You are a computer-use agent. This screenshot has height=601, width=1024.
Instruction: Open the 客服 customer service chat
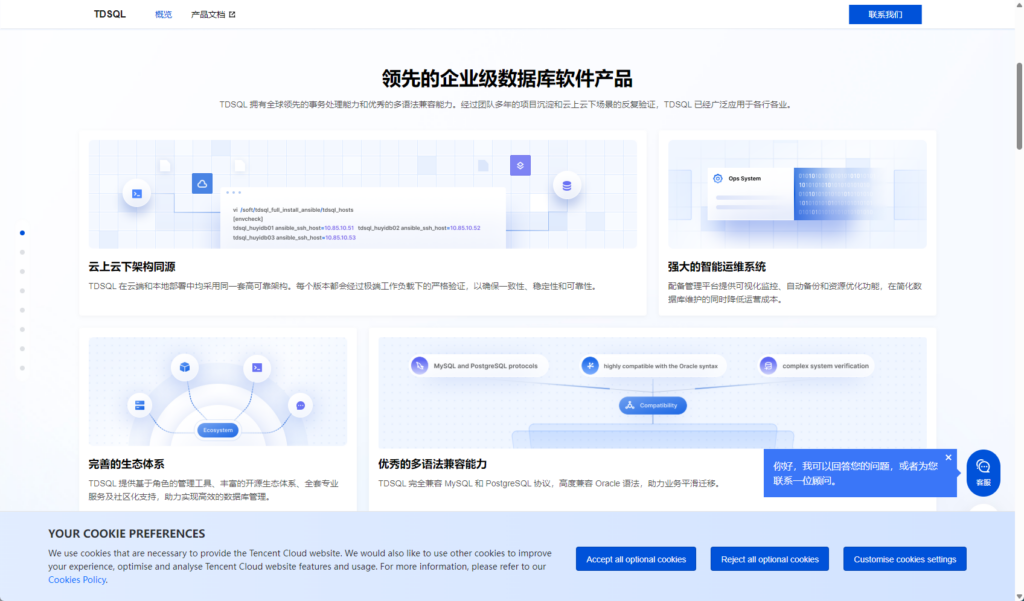tap(983, 473)
